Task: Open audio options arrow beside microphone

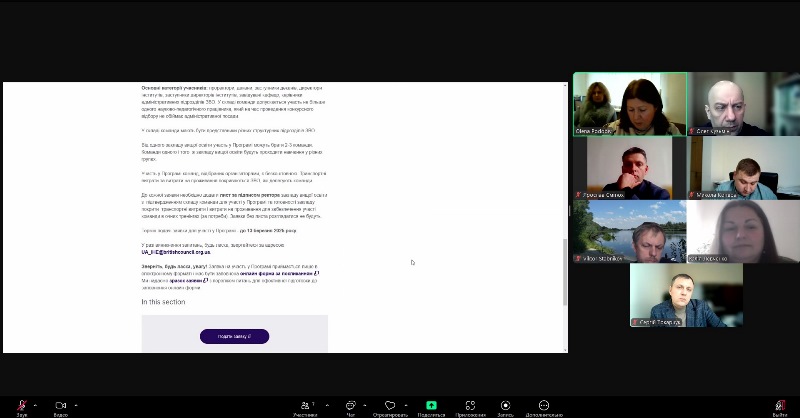Action: pos(35,405)
